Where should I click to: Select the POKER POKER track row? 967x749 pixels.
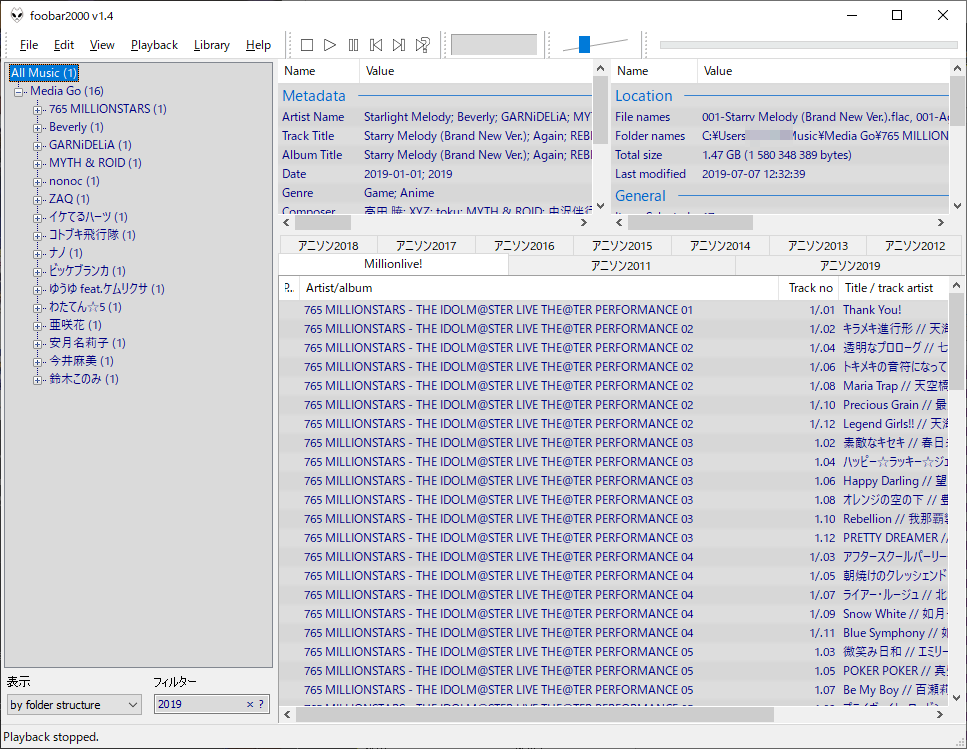pyautogui.click(x=613, y=670)
